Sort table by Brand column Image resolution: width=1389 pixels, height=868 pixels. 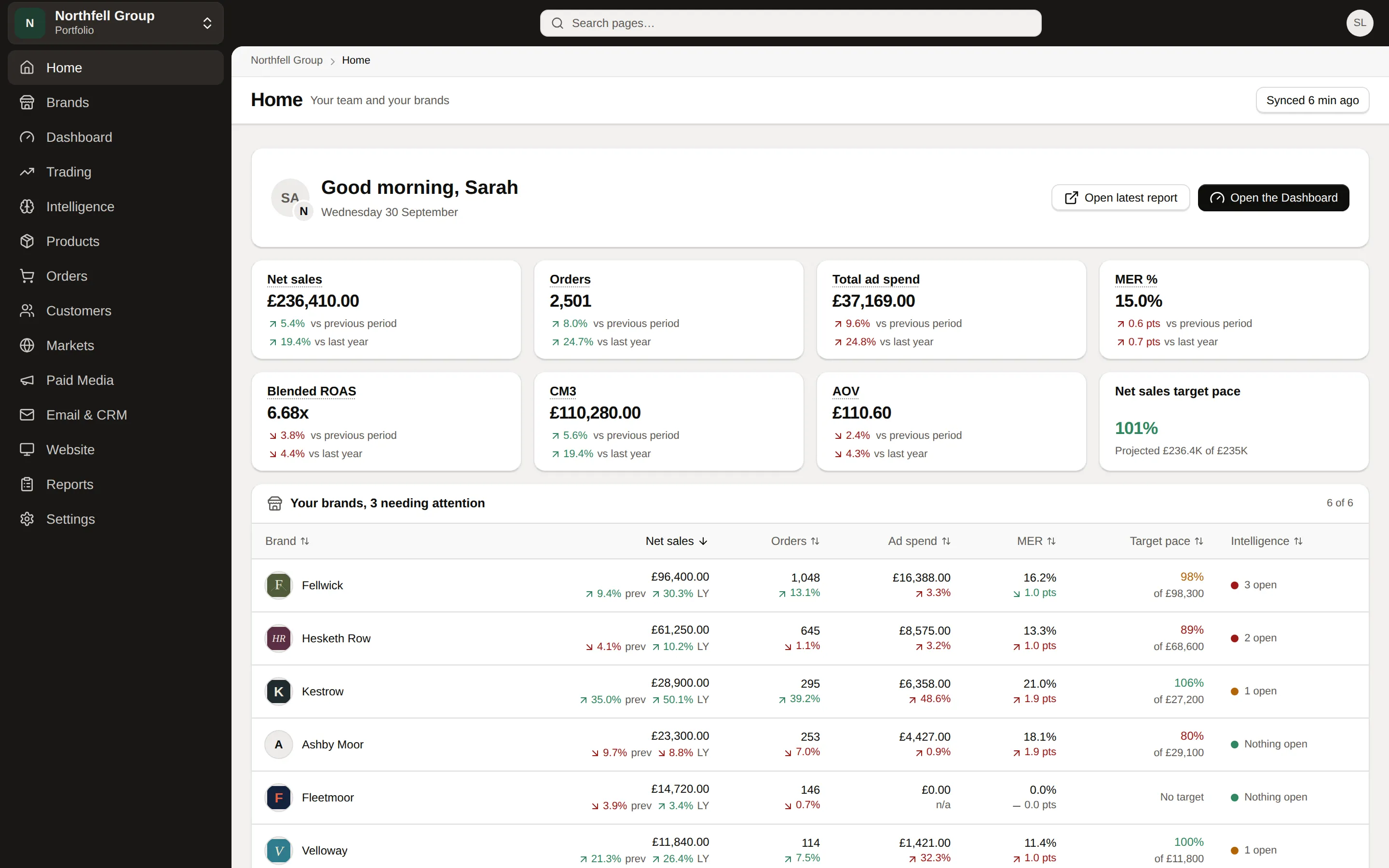(287, 541)
